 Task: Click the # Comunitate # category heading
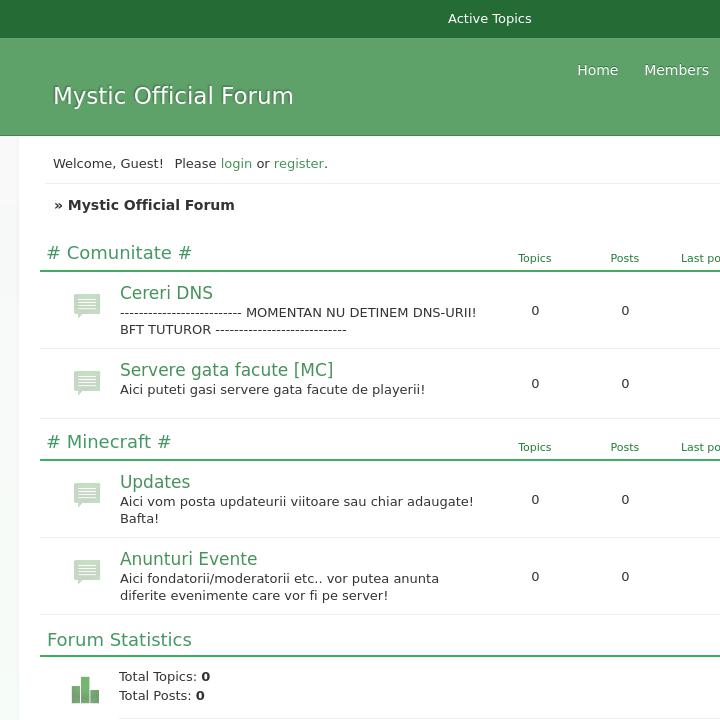pos(119,253)
